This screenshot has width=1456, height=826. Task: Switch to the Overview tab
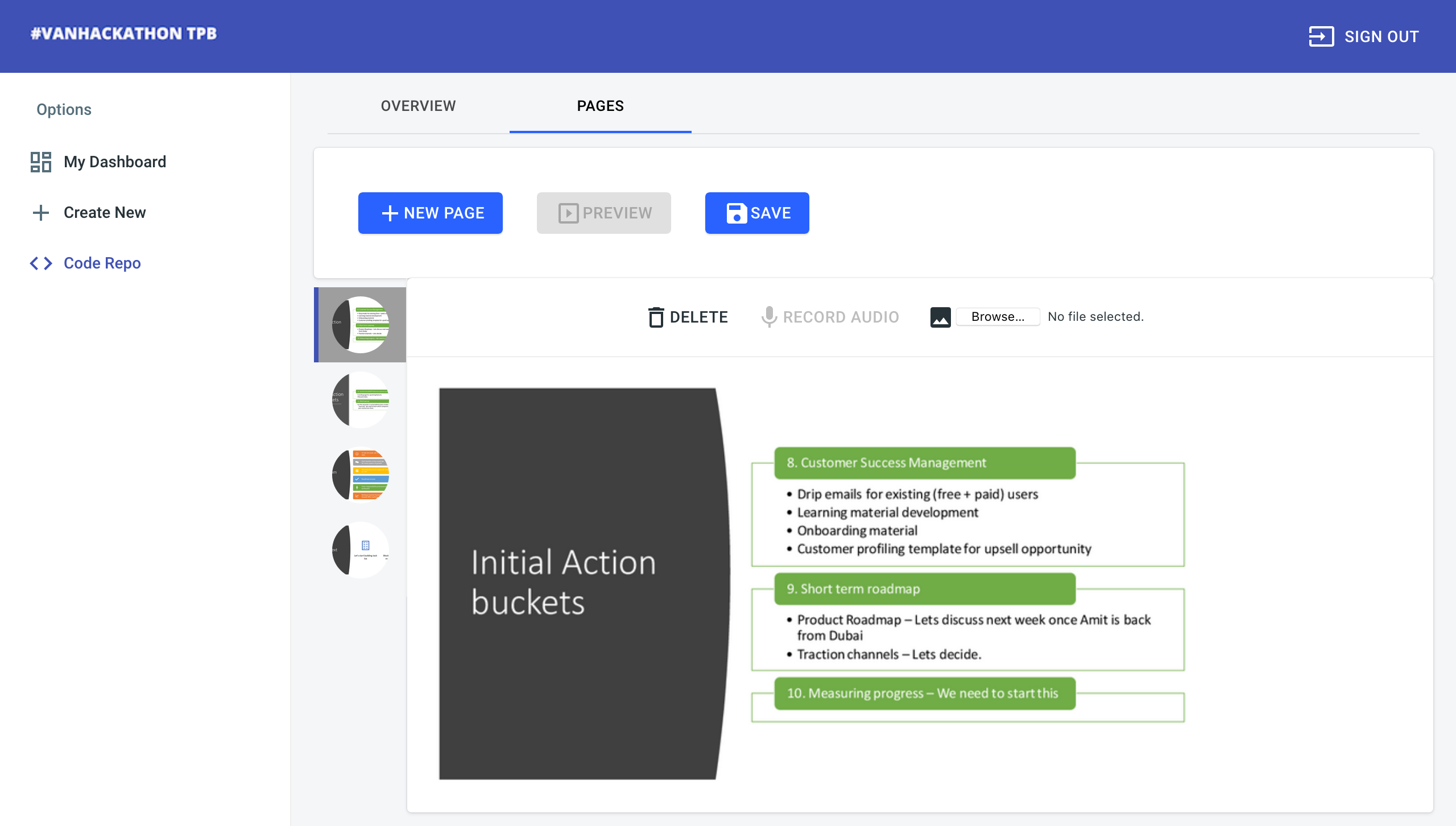click(x=418, y=106)
